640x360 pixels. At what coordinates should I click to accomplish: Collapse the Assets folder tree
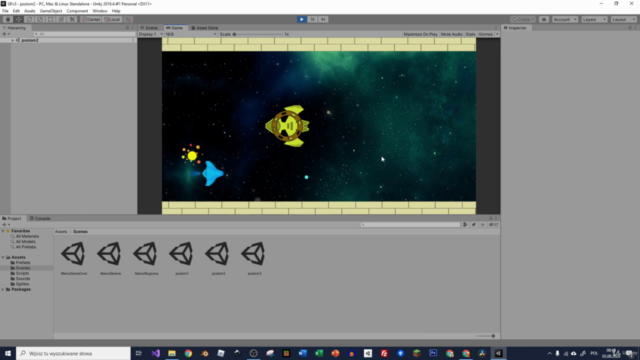(3, 258)
